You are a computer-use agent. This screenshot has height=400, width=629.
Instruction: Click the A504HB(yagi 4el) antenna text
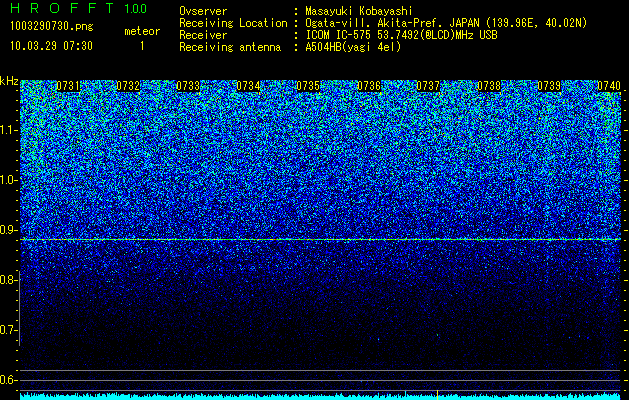coord(353,47)
